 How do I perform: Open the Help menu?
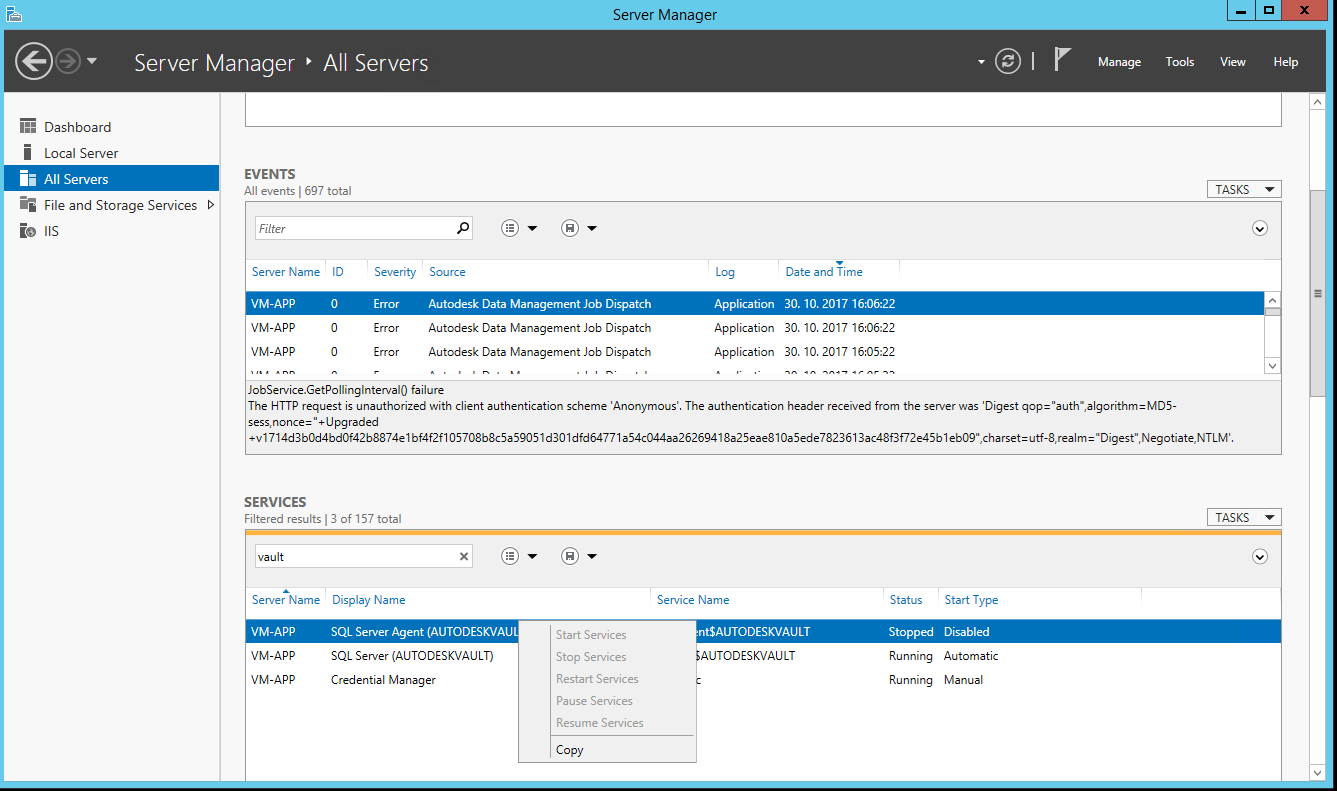[x=1286, y=62]
